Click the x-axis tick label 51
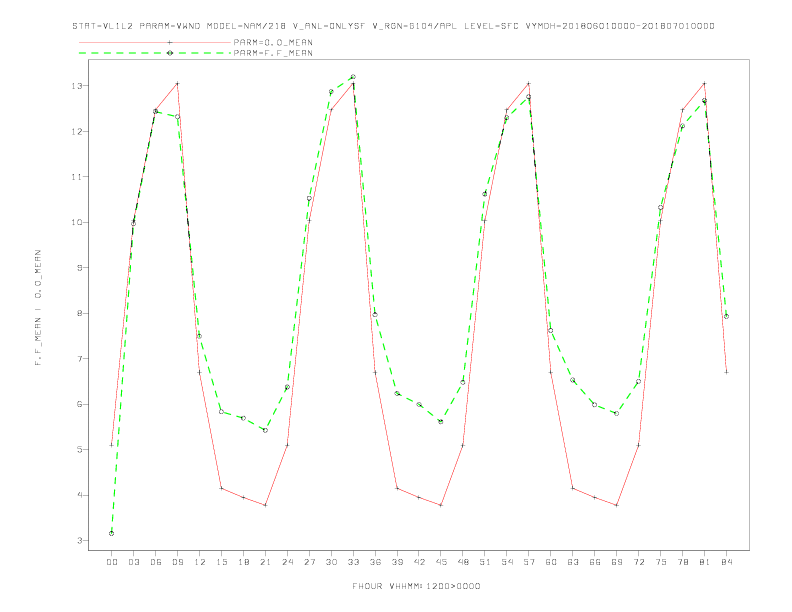 coord(485,562)
